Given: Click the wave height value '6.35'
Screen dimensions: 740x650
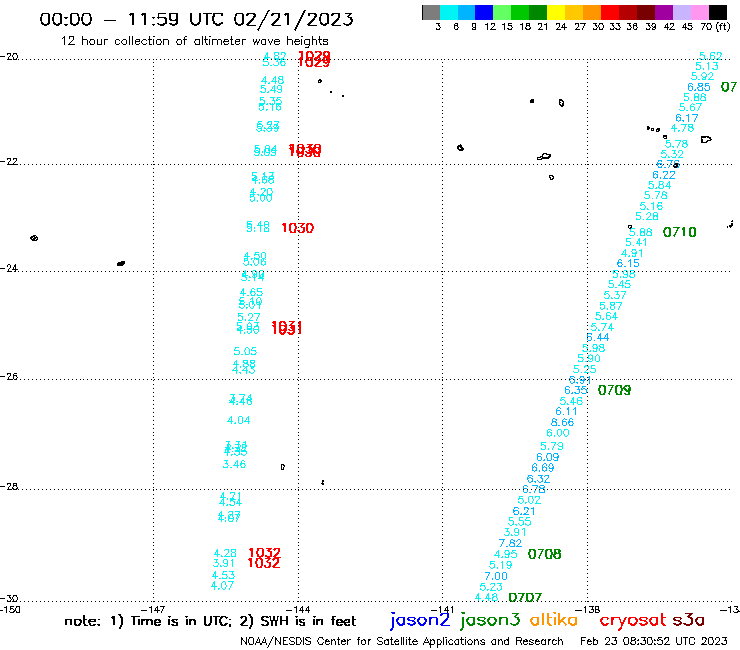Looking at the screenshot, I should tap(576, 390).
